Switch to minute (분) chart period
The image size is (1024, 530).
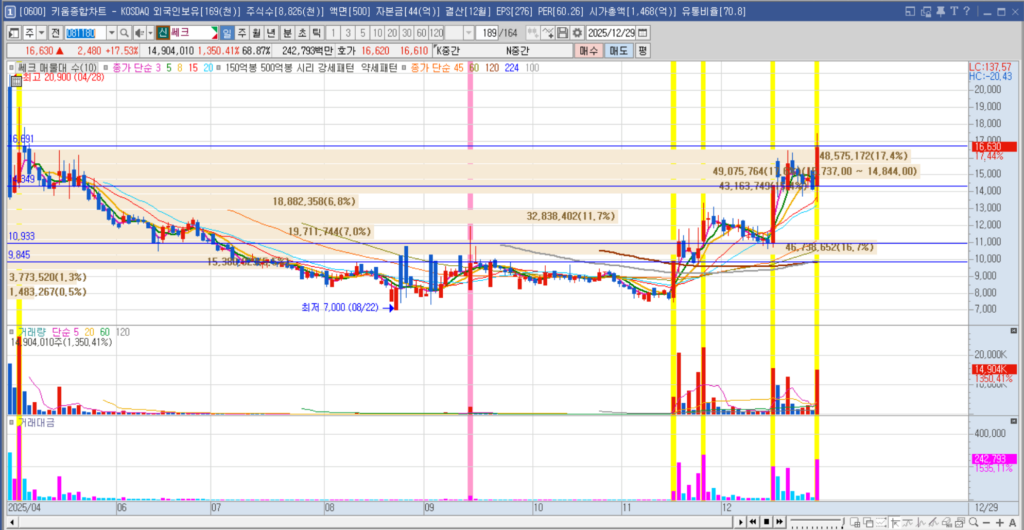point(288,32)
